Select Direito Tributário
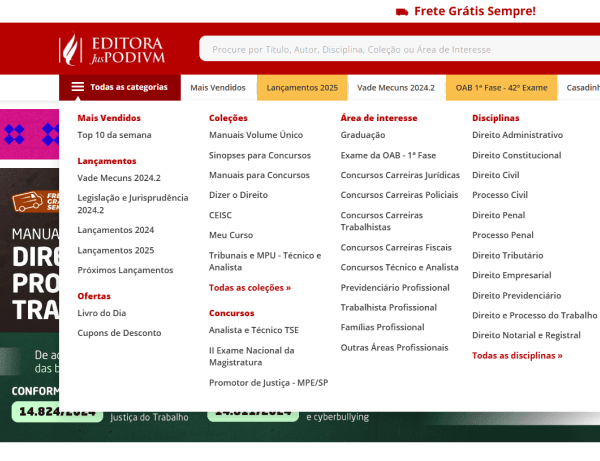 (508, 256)
